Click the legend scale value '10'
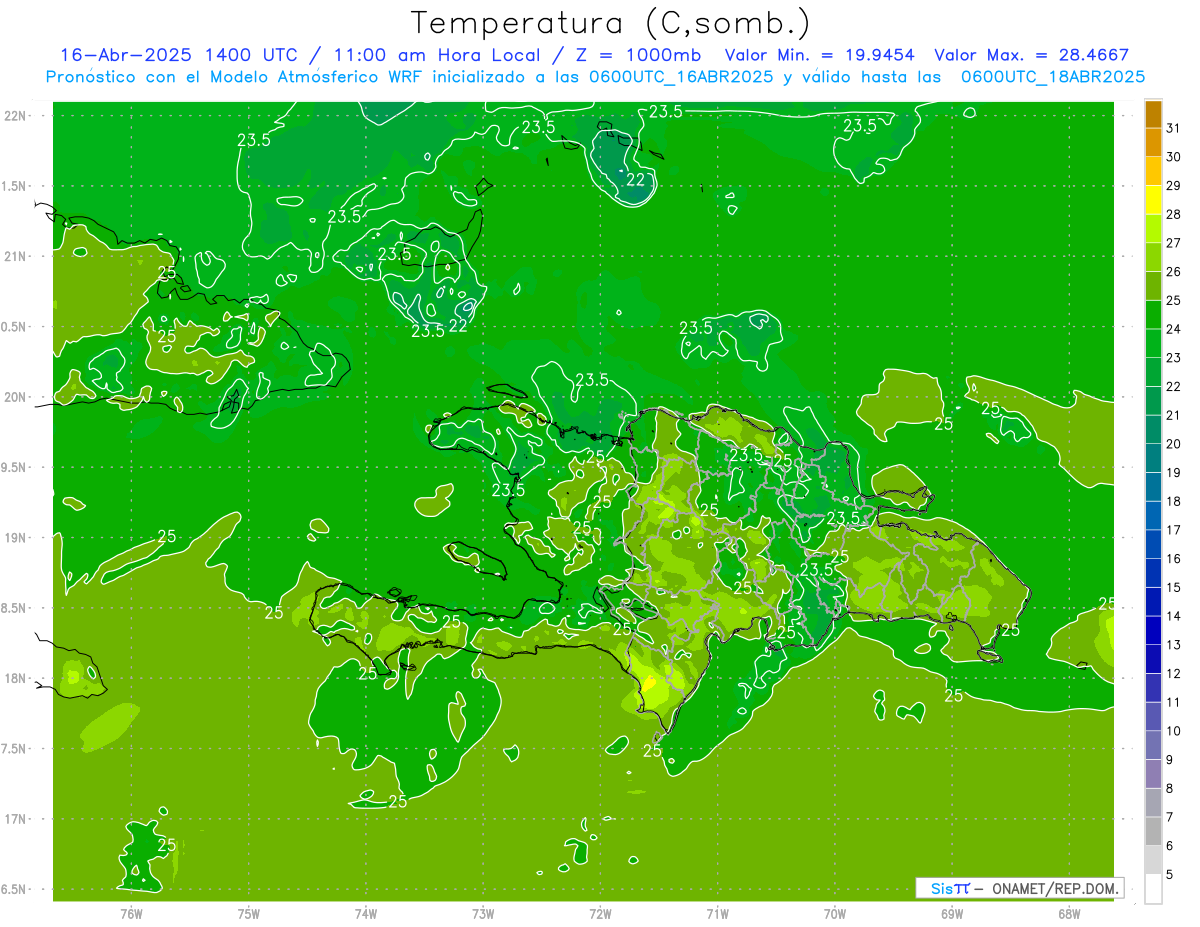 1174,731
